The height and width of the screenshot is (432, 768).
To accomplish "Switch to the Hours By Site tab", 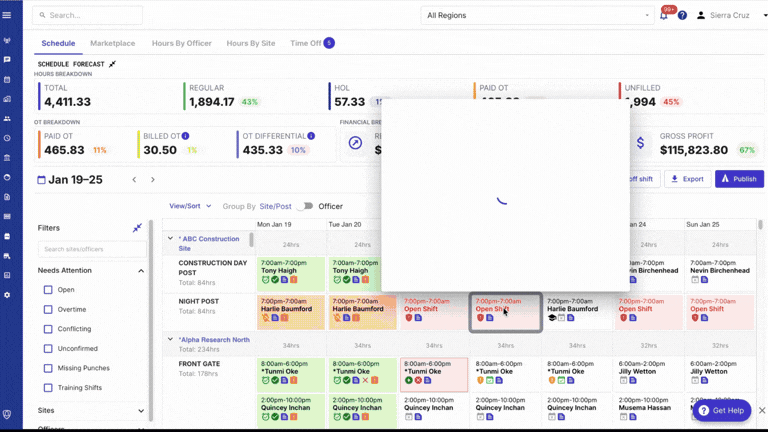I will (x=251, y=43).
